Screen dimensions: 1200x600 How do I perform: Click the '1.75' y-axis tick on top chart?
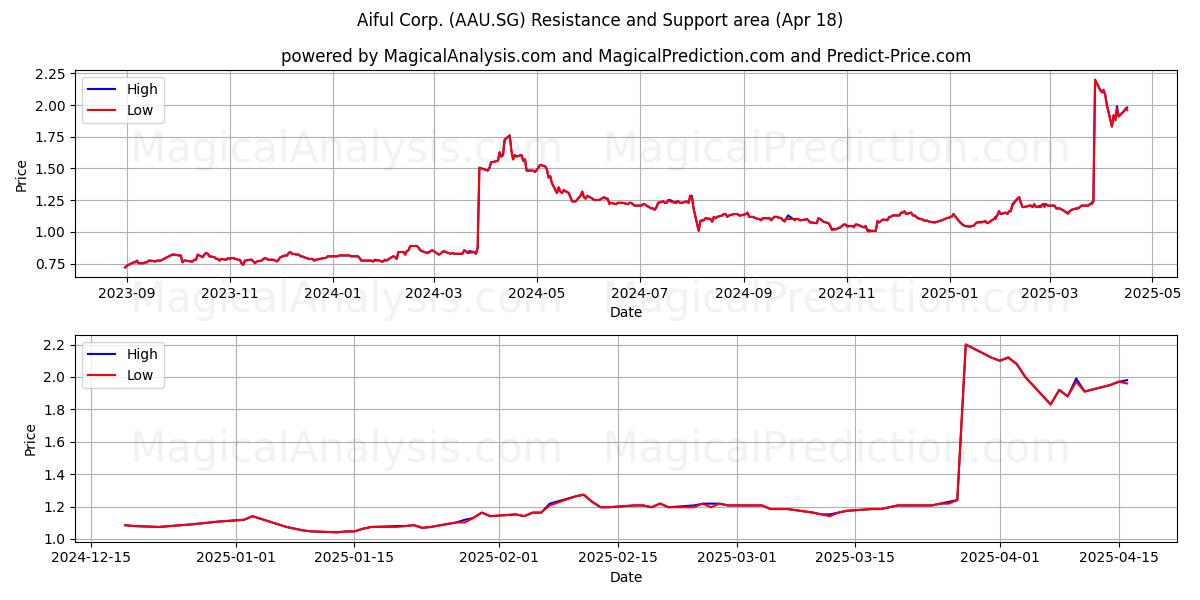(50, 138)
